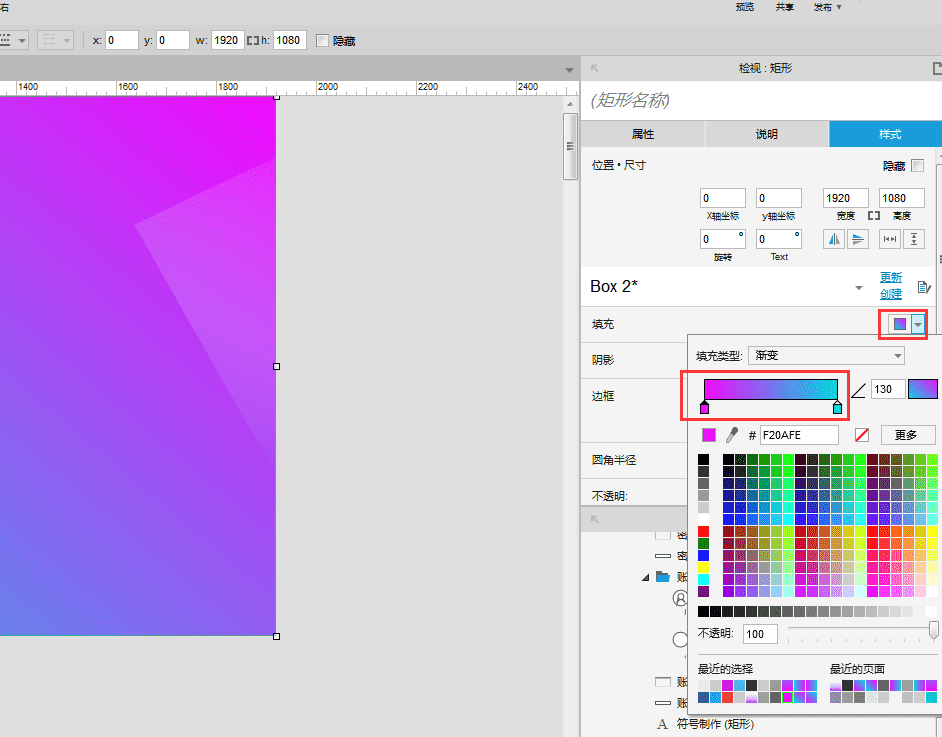This screenshot has width=942, height=737.
Task: Click the fill color dropdown arrow
Action: tap(918, 324)
